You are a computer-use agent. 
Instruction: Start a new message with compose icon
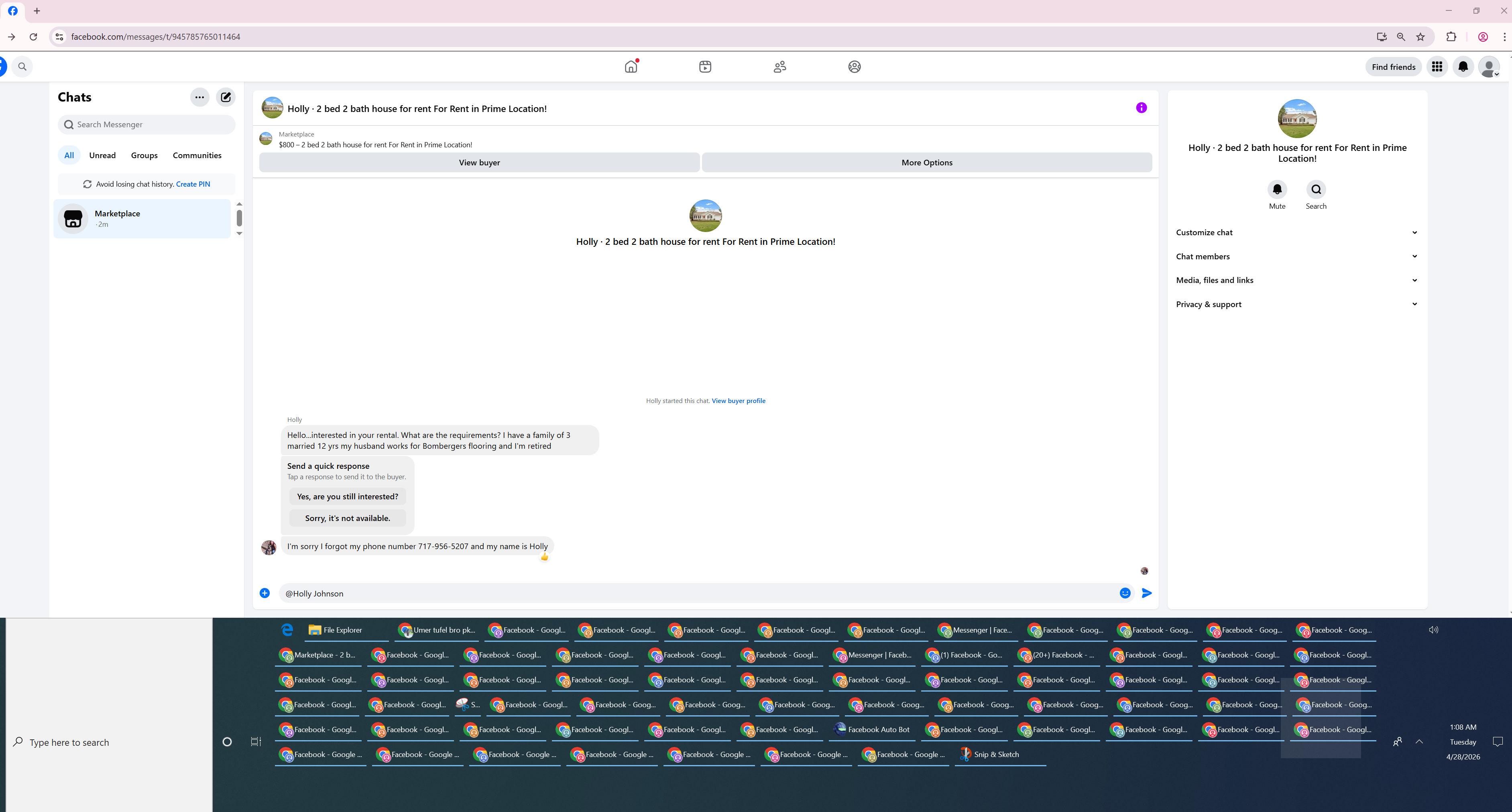[226, 98]
